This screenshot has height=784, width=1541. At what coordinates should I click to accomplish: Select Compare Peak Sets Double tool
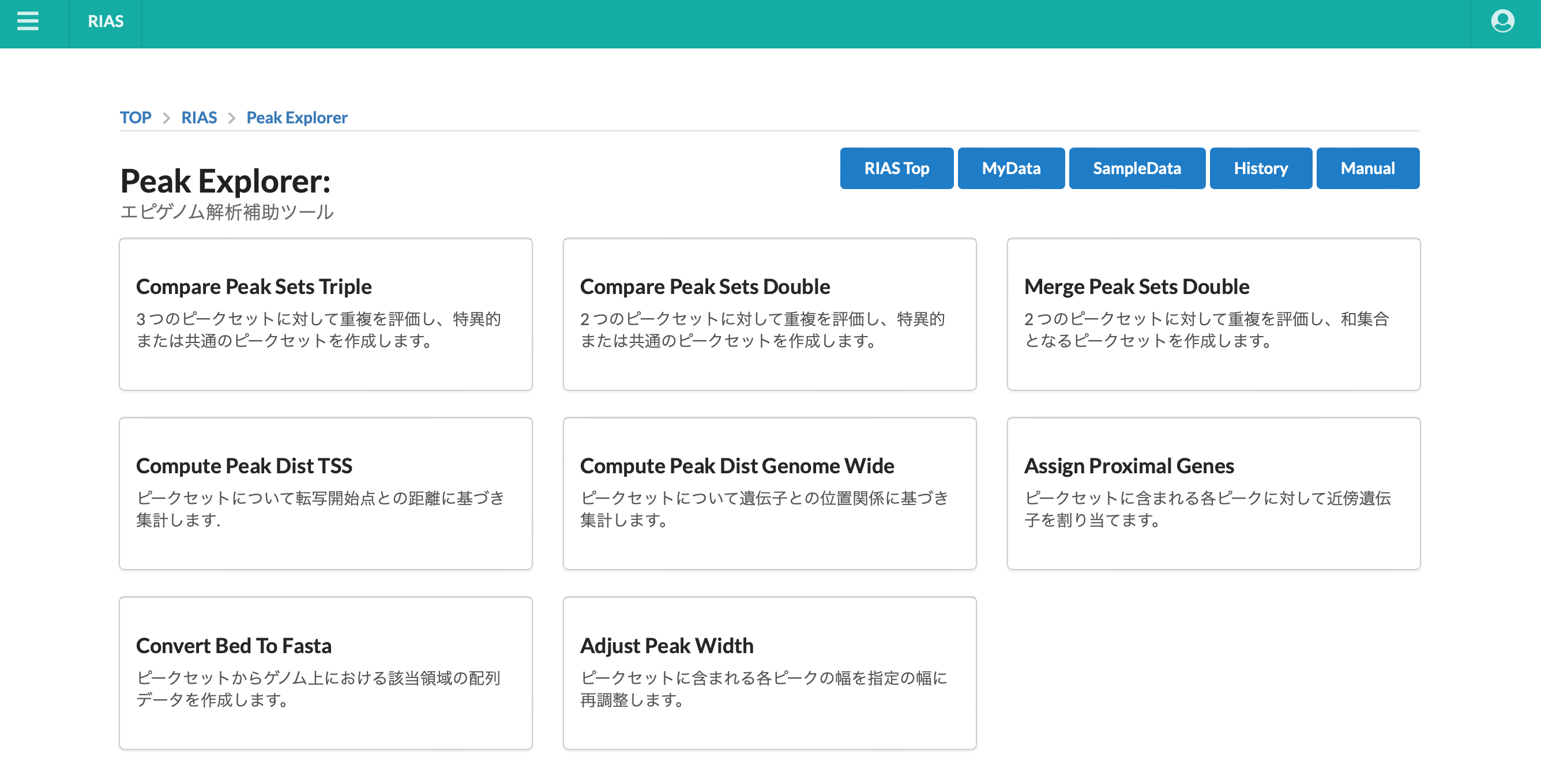[x=769, y=314]
